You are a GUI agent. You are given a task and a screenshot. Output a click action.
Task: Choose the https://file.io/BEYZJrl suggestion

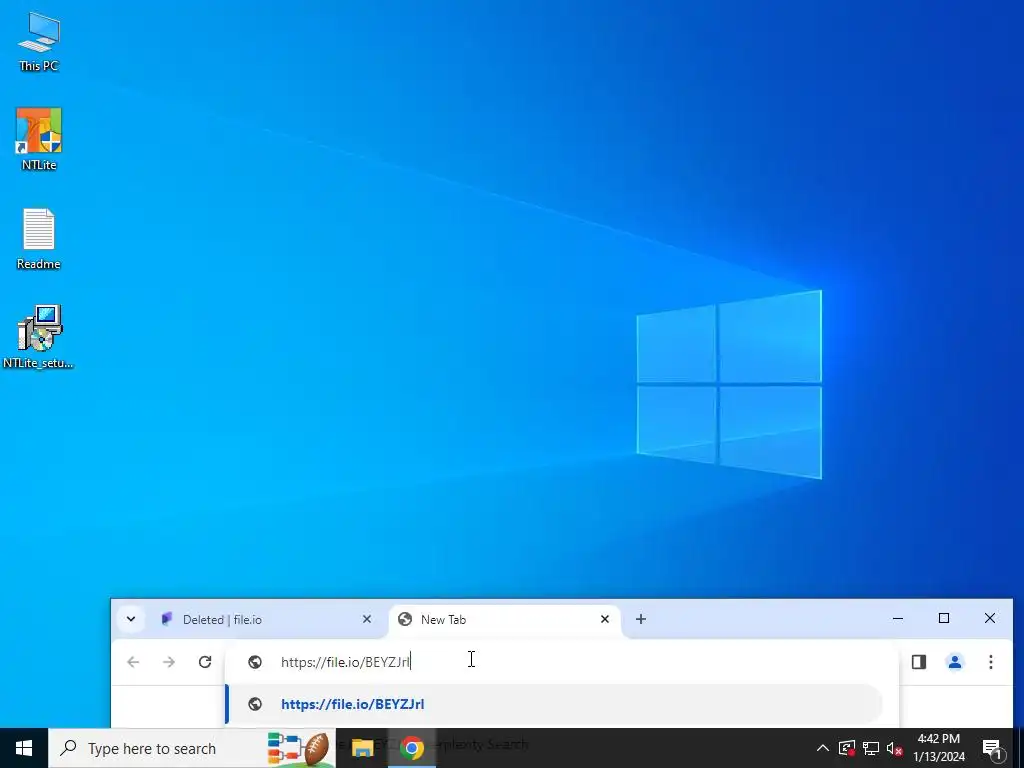[555, 704]
